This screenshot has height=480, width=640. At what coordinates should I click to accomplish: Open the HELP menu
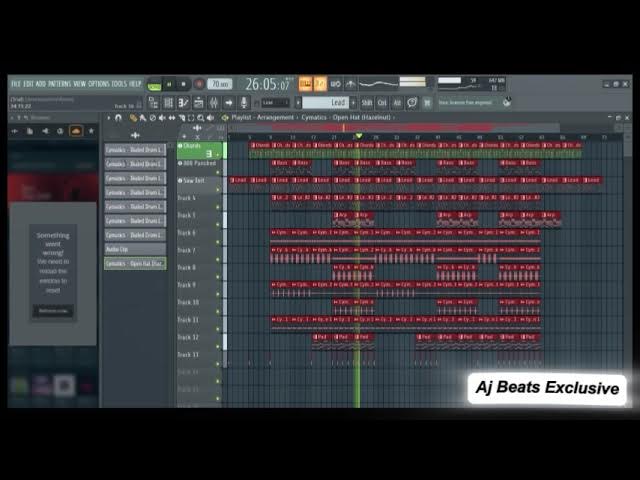point(135,84)
